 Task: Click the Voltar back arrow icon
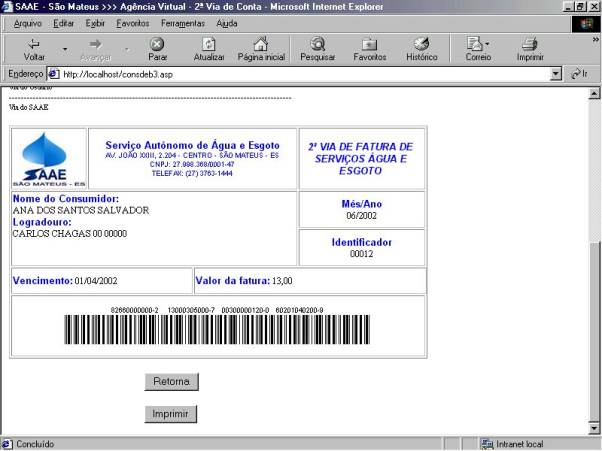(x=34, y=44)
